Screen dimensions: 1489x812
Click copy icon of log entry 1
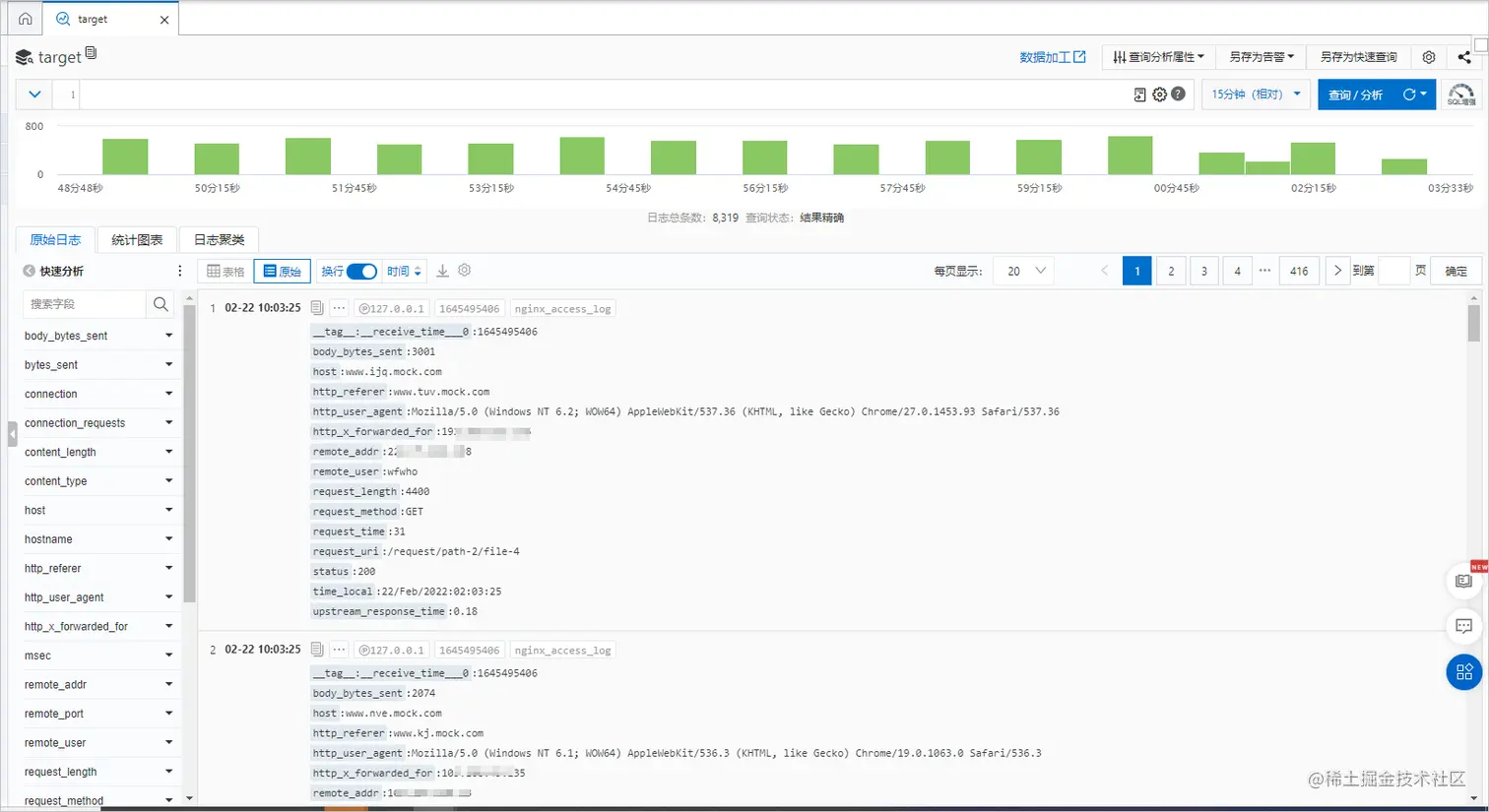point(317,308)
